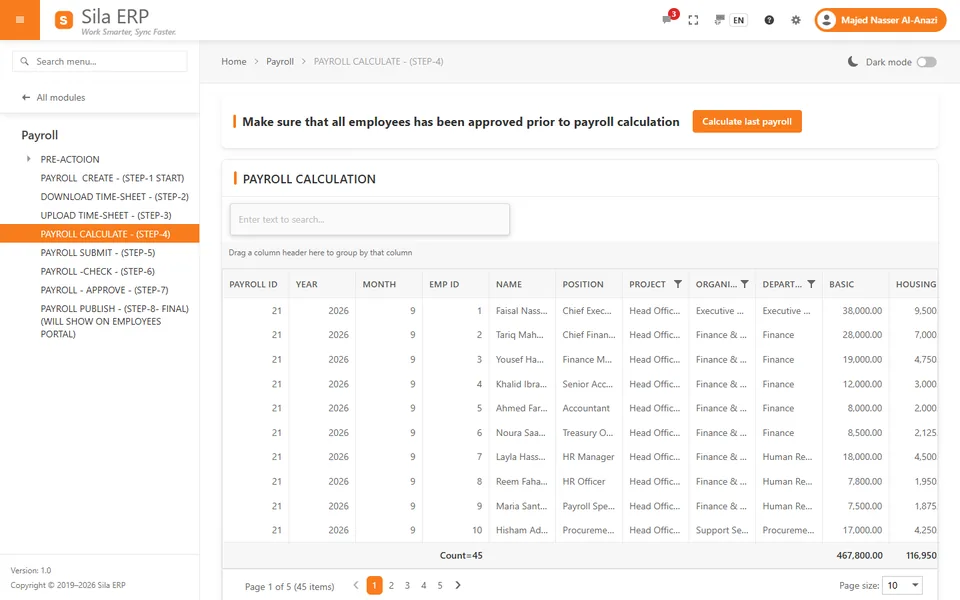Image resolution: width=960 pixels, height=600 pixels.
Task: Open the chat messages icon with badge
Action: coord(667,20)
